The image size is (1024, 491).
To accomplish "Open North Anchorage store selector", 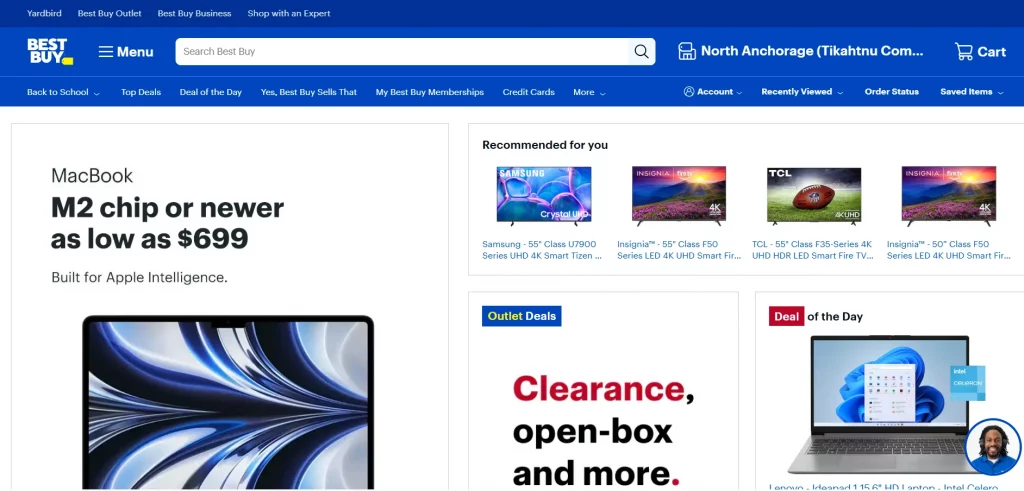I will click(x=812, y=52).
